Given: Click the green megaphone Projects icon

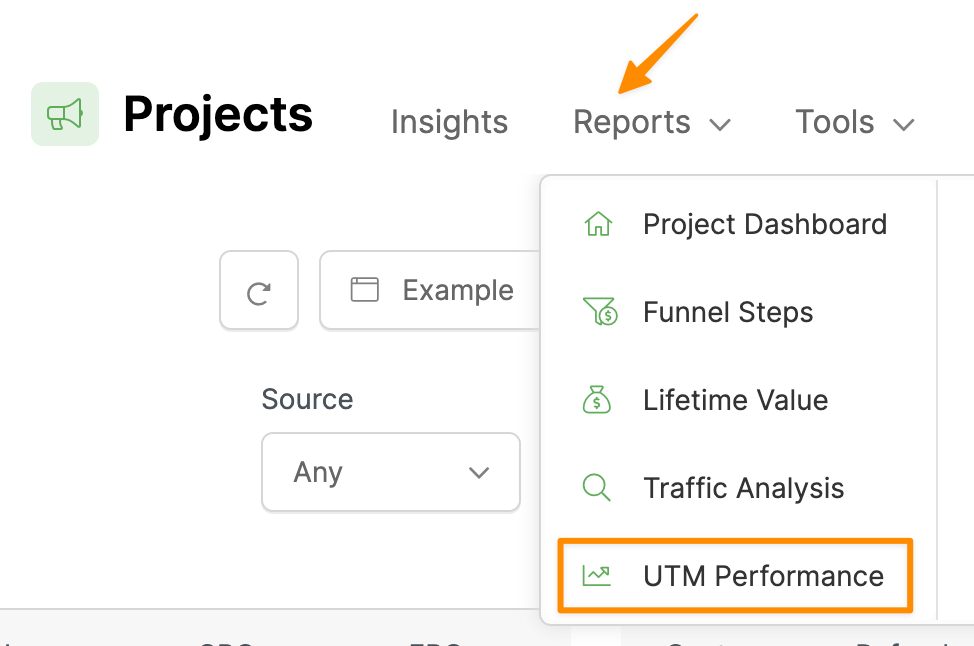Looking at the screenshot, I should coord(65,115).
